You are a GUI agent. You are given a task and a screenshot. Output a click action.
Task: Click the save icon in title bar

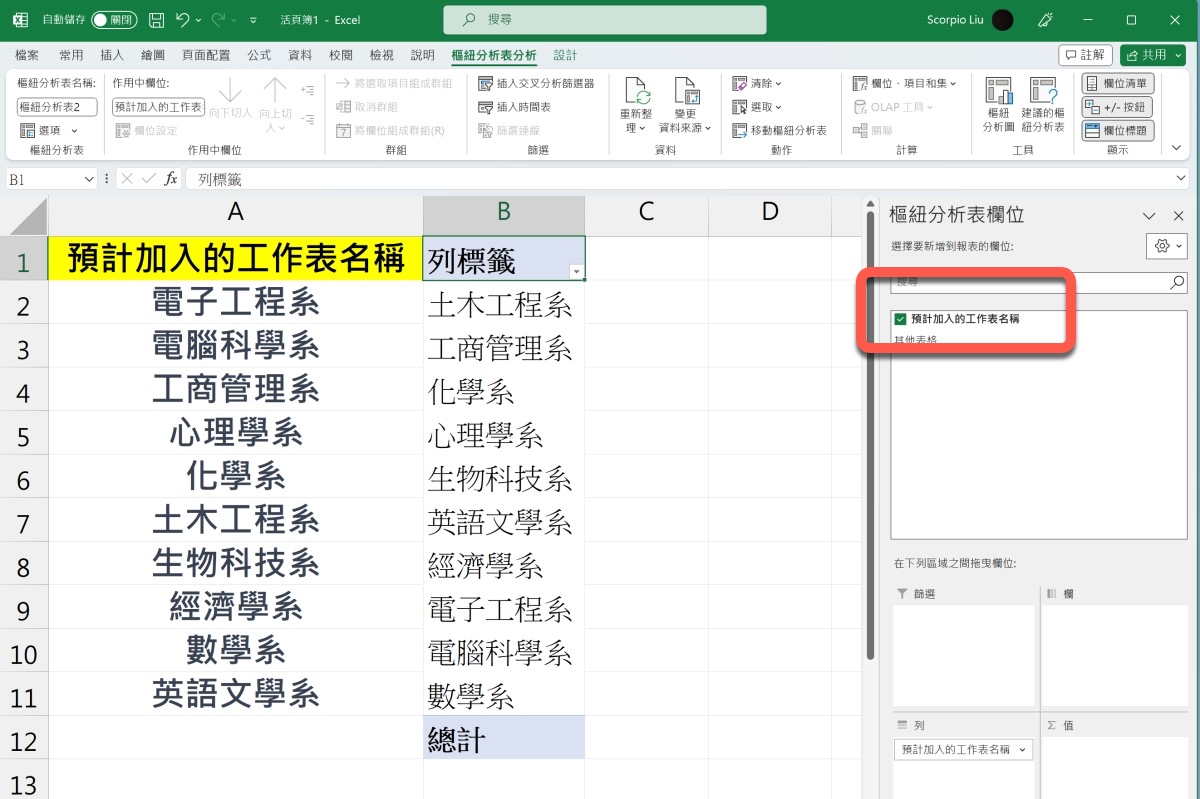point(156,20)
